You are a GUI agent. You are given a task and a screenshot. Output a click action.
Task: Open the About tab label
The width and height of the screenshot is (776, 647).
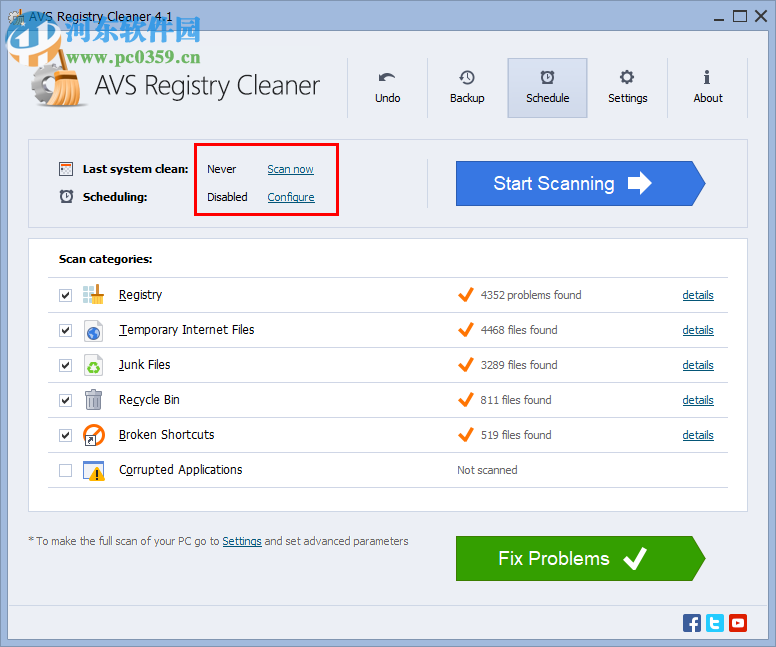point(708,98)
